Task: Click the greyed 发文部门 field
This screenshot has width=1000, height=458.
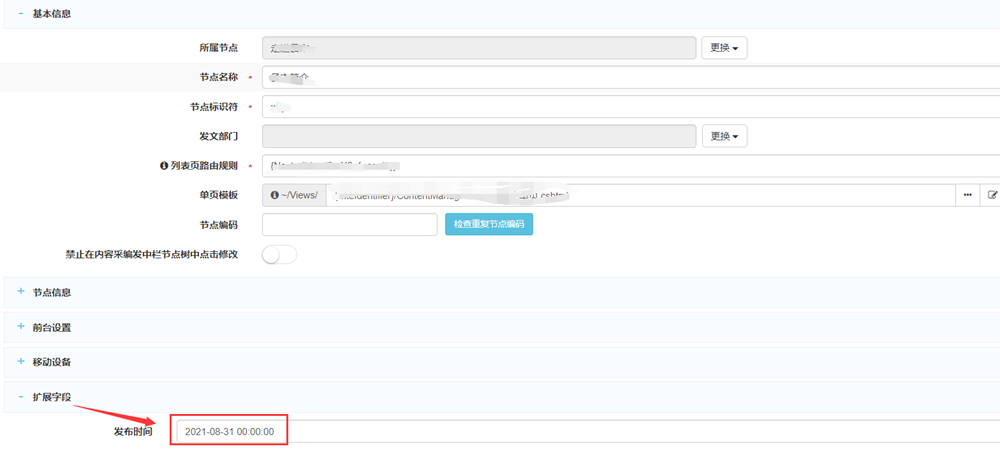Action: pos(479,136)
